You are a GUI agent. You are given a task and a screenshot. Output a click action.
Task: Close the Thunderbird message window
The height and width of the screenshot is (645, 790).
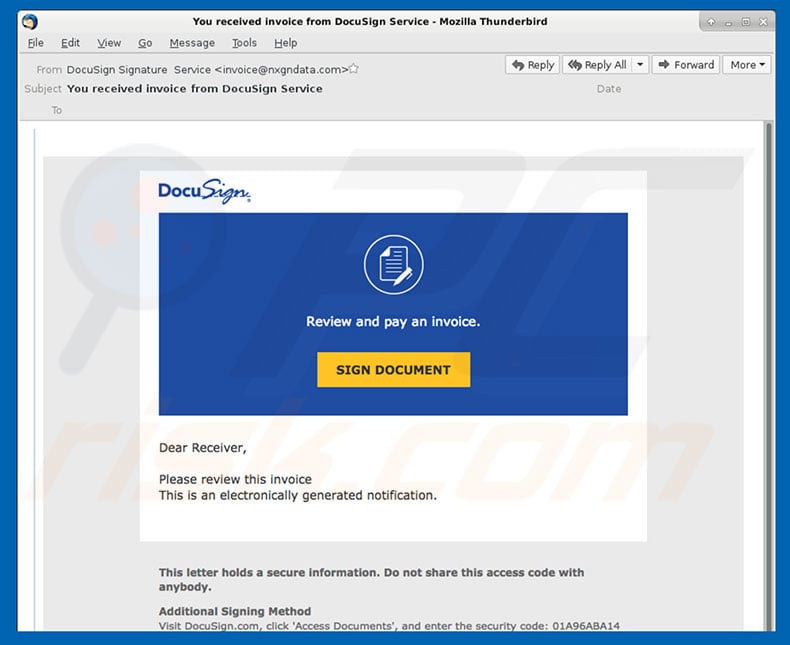tap(763, 22)
